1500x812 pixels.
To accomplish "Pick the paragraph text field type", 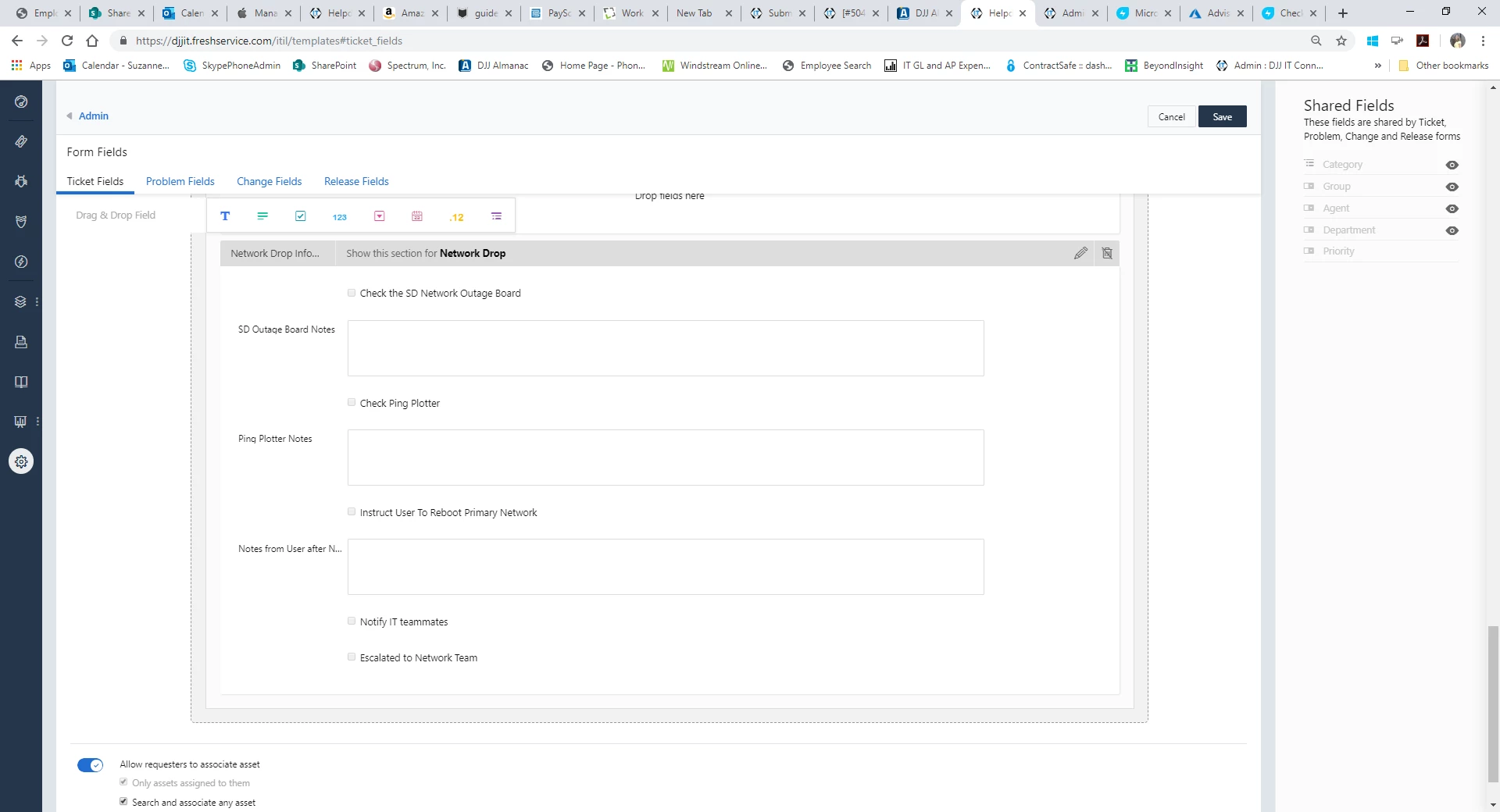I will (x=262, y=216).
